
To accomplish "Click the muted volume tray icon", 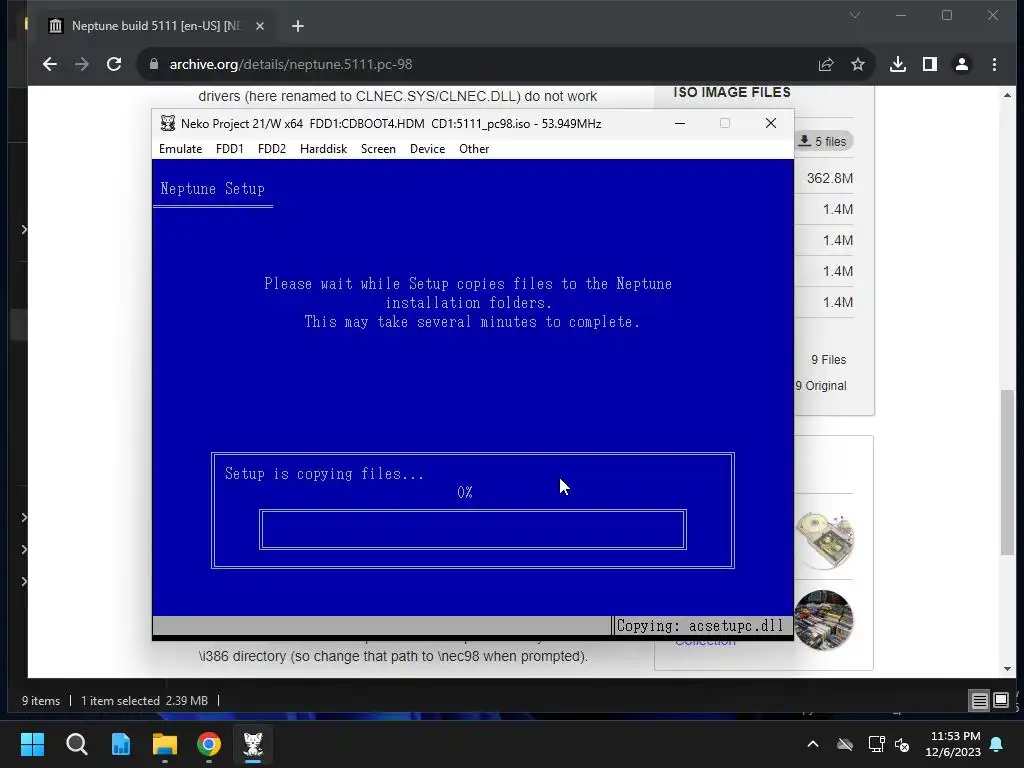I will pos(903,744).
